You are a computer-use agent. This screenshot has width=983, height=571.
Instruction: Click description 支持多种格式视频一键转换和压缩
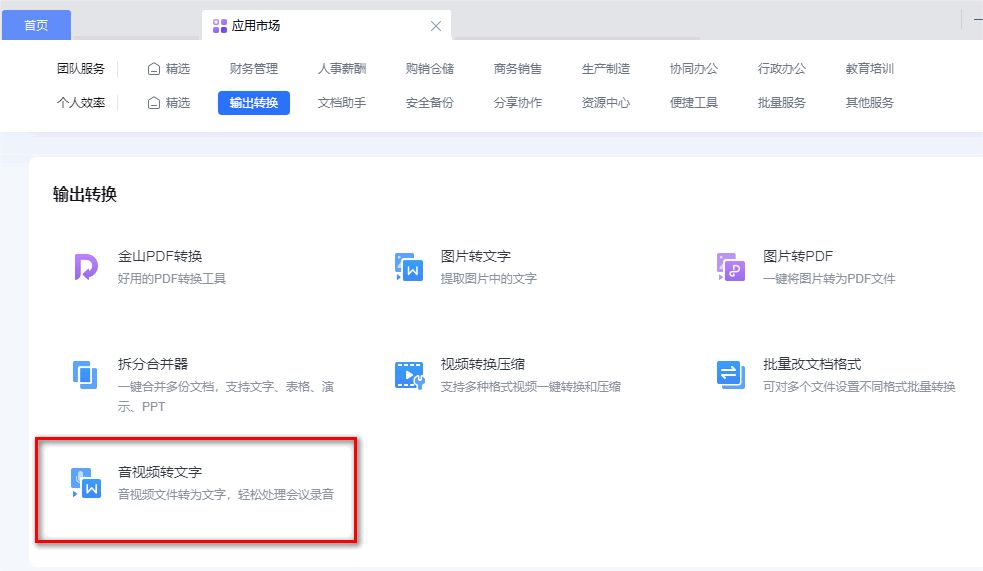(530, 387)
